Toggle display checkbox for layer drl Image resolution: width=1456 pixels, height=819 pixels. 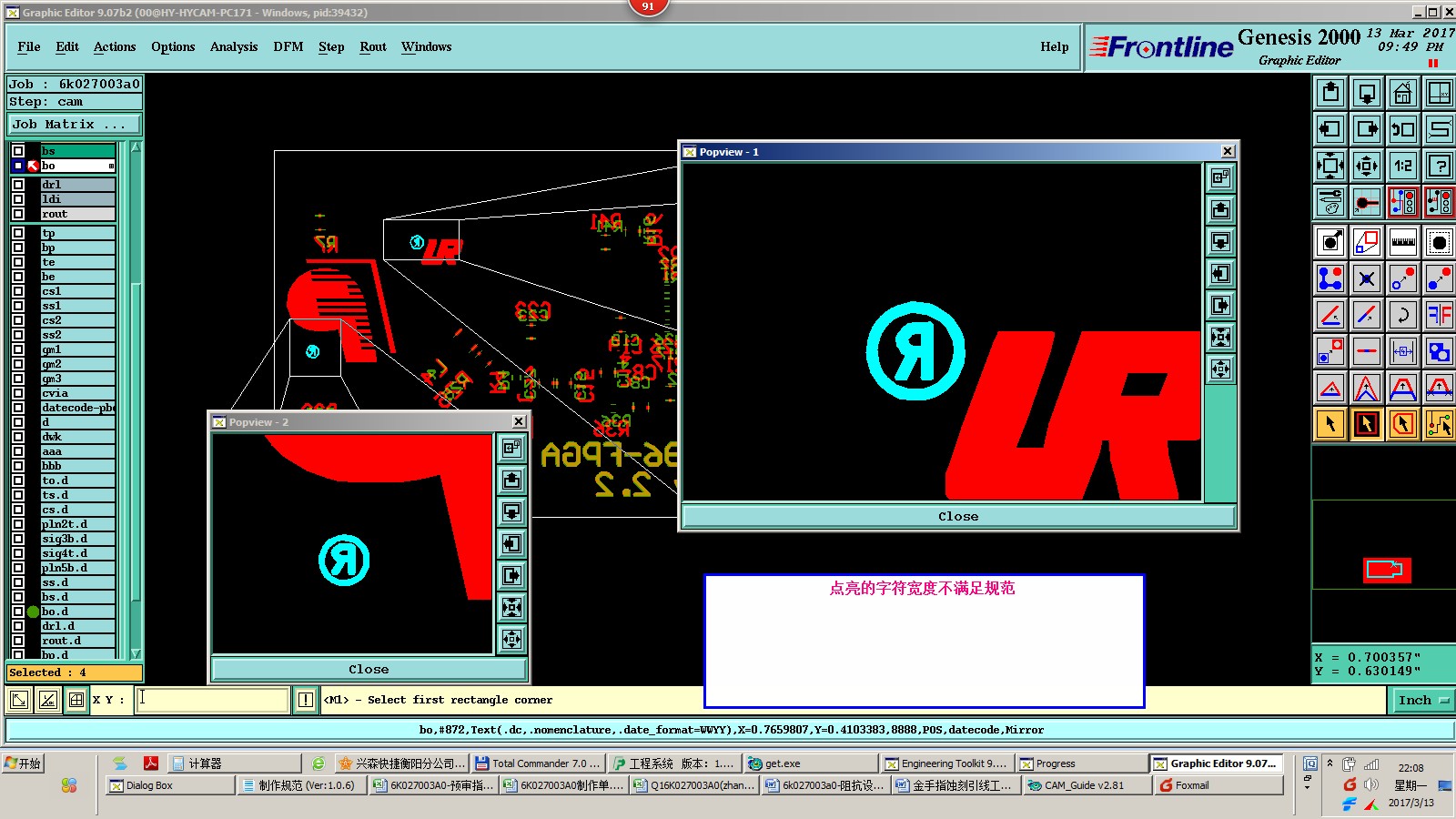[18, 185]
